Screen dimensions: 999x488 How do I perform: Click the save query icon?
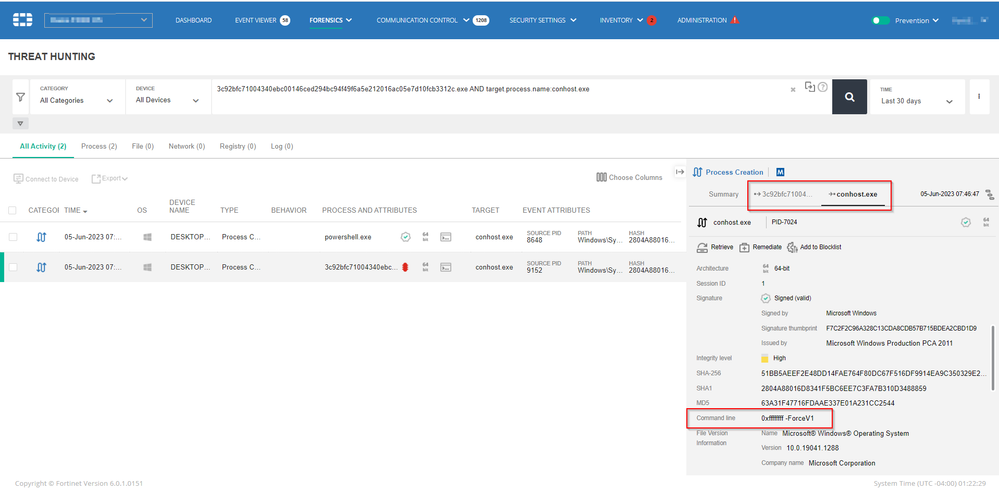click(810, 87)
